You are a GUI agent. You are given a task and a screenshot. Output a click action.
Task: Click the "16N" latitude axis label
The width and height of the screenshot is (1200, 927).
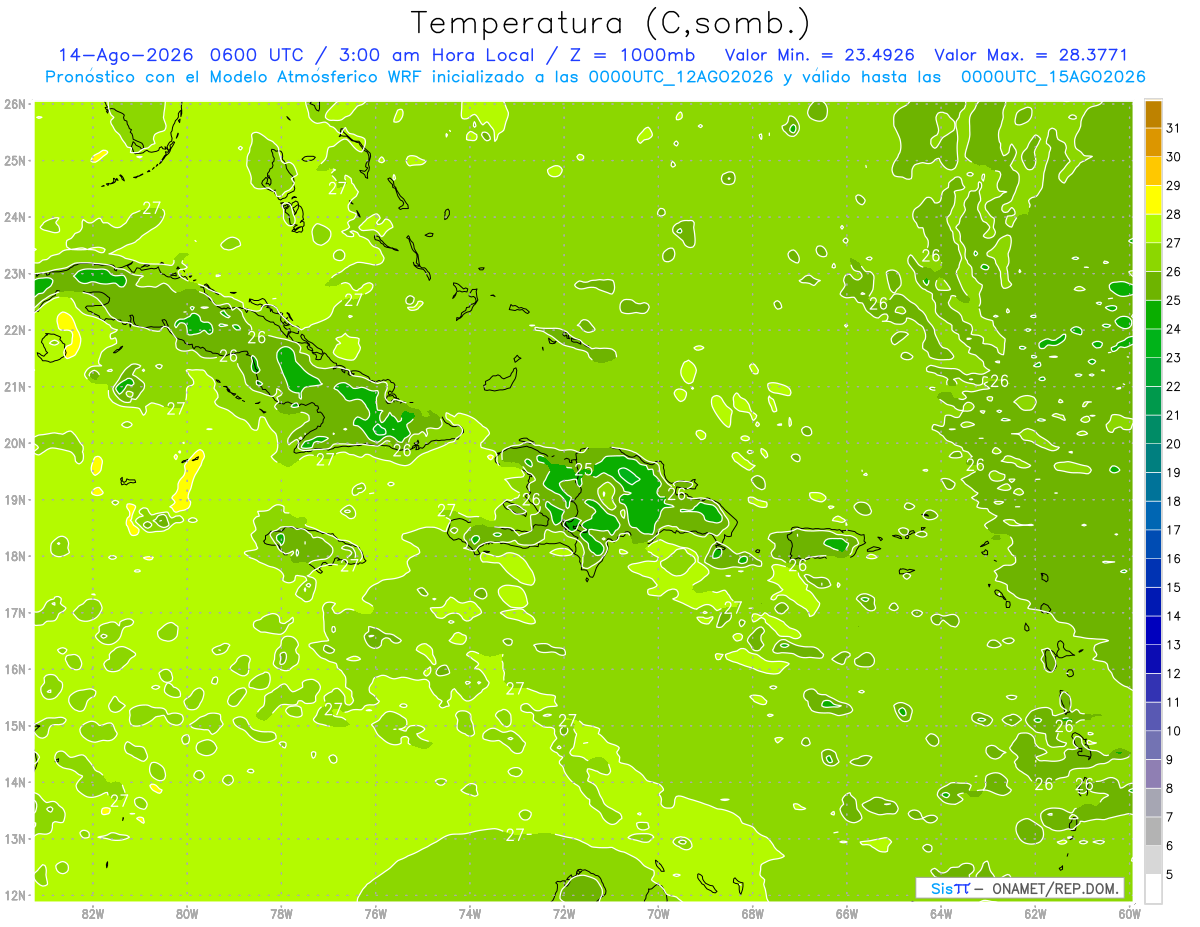[x=15, y=669]
